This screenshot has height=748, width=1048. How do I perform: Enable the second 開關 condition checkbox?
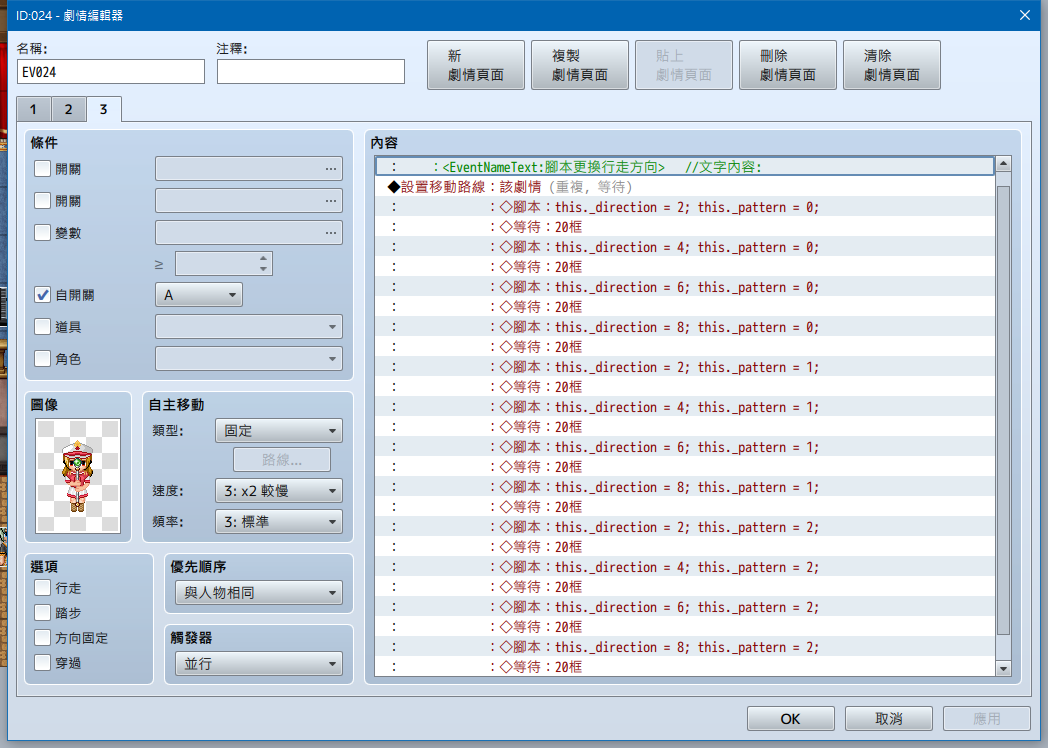click(x=42, y=200)
